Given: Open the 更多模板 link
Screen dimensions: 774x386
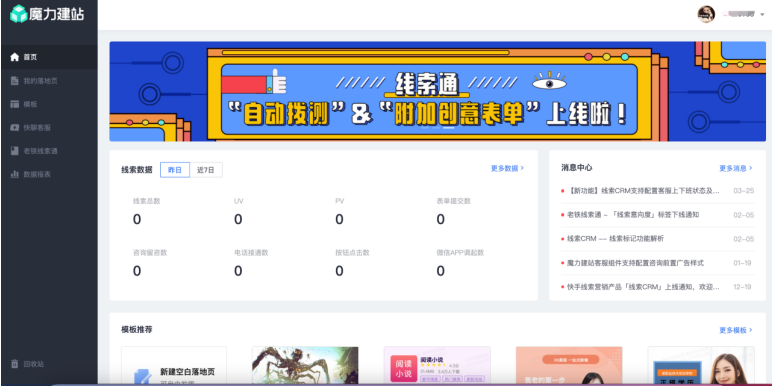Looking at the screenshot, I should pyautogui.click(x=735, y=330).
